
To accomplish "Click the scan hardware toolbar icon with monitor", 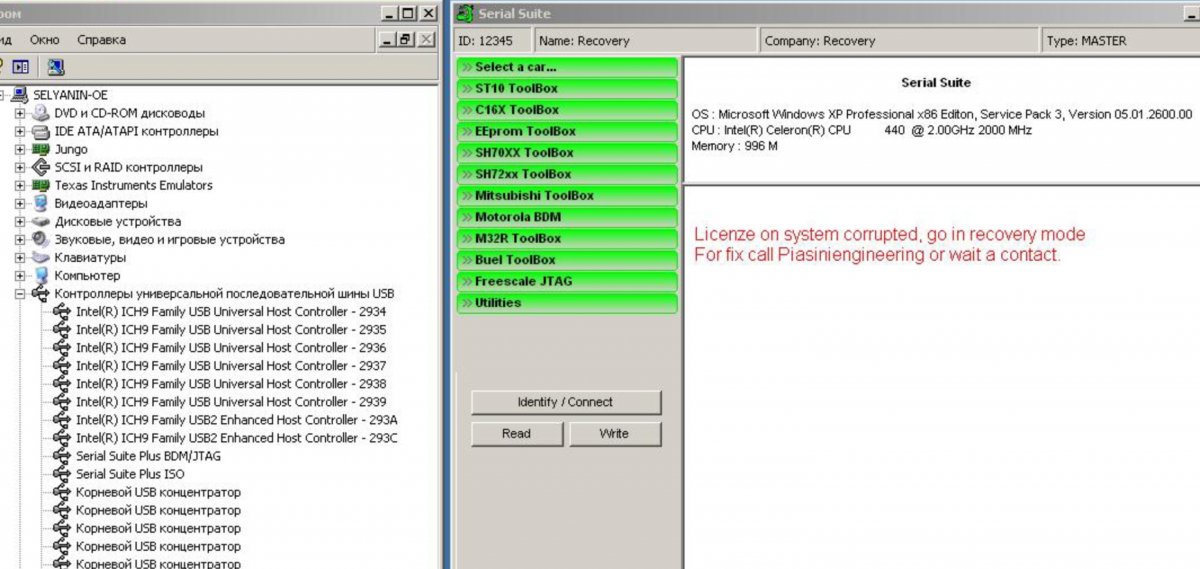I will coord(56,67).
